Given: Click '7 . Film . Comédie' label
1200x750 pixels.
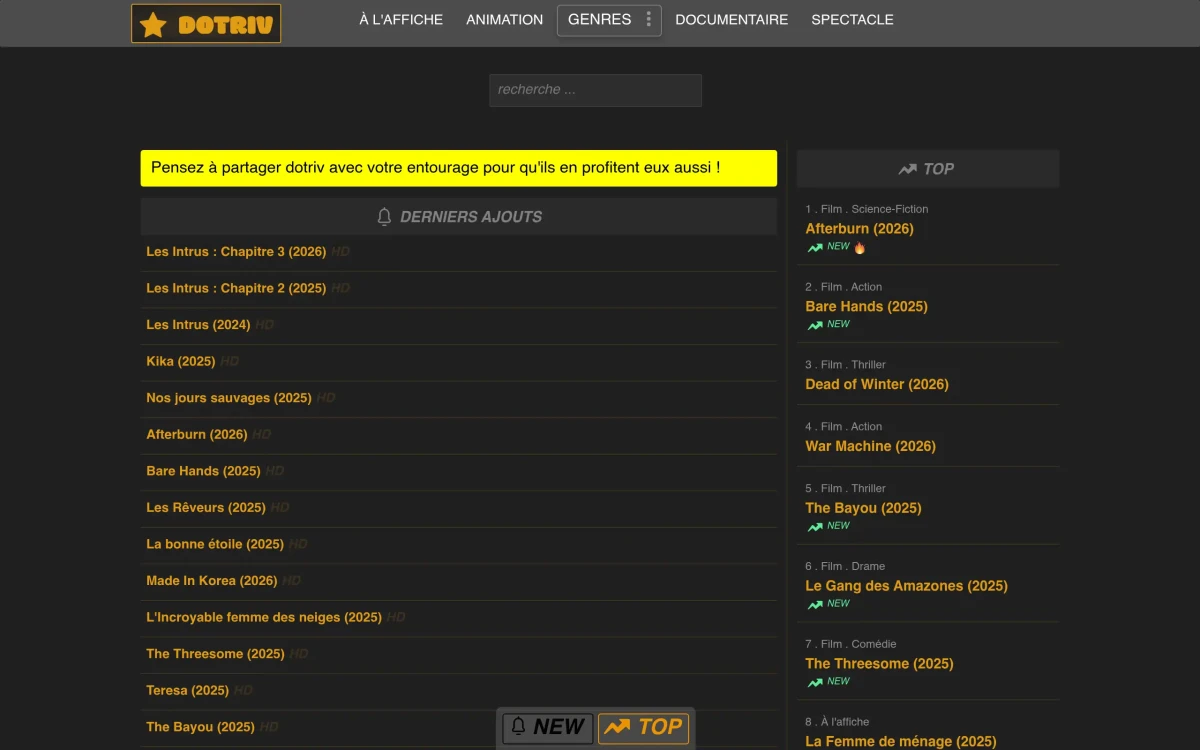Looking at the screenshot, I should click(851, 644).
